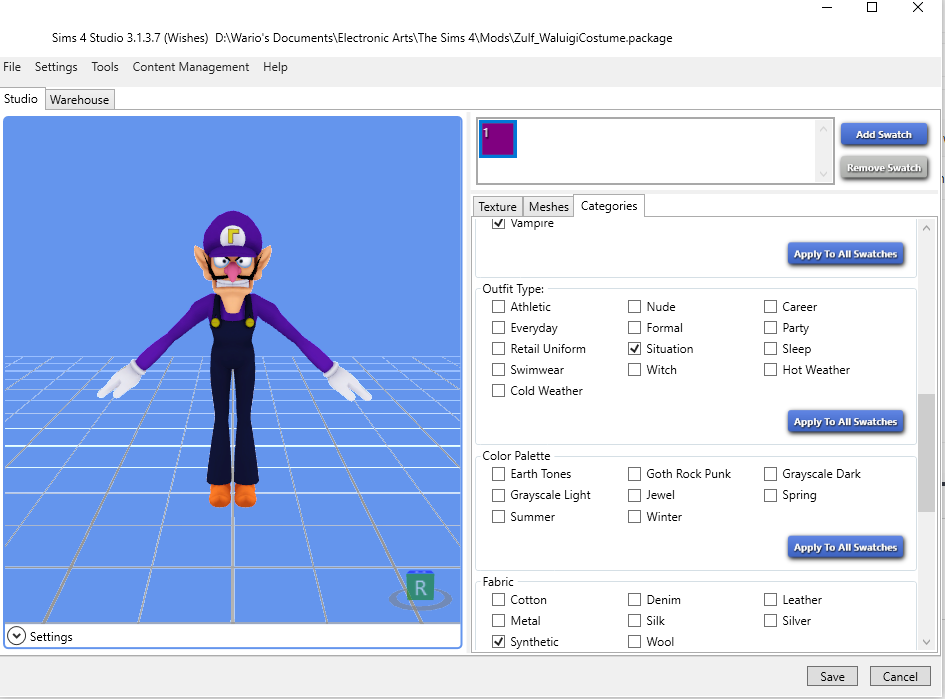
Task: Check the Earth Tones color palette
Action: pos(498,474)
